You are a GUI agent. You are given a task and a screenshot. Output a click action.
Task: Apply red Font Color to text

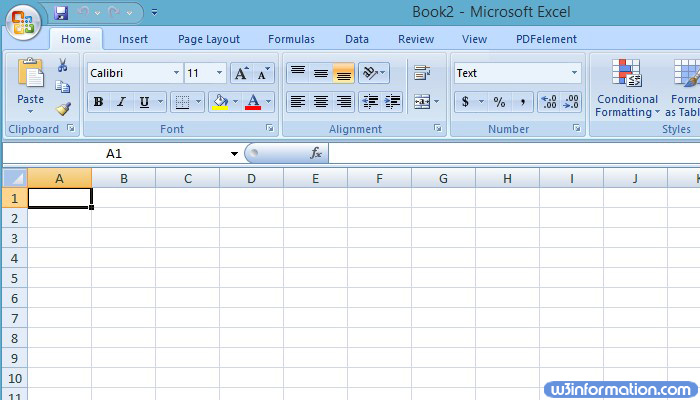pyautogui.click(x=253, y=102)
